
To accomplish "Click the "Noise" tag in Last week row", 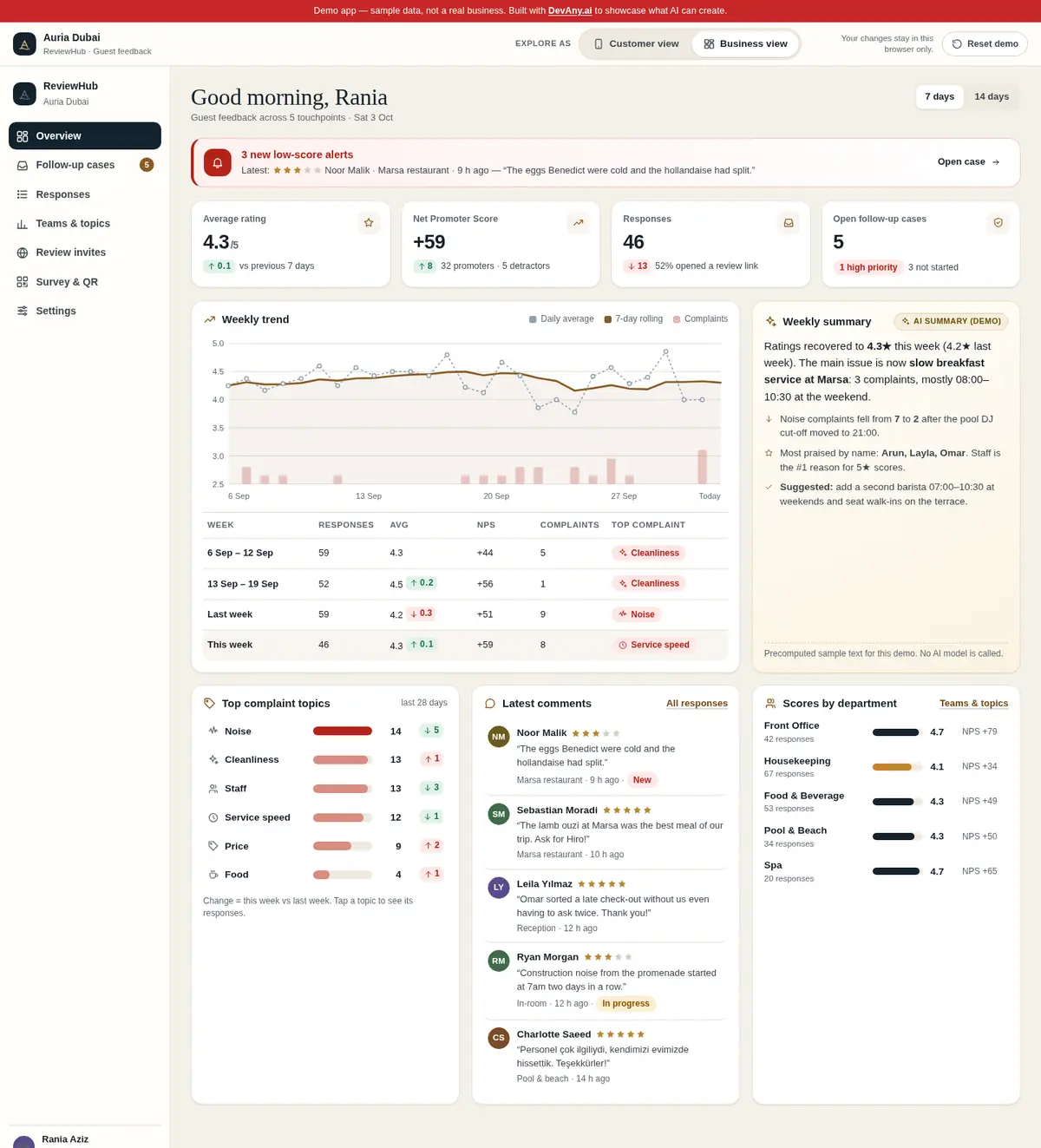I will pyautogui.click(x=636, y=614).
